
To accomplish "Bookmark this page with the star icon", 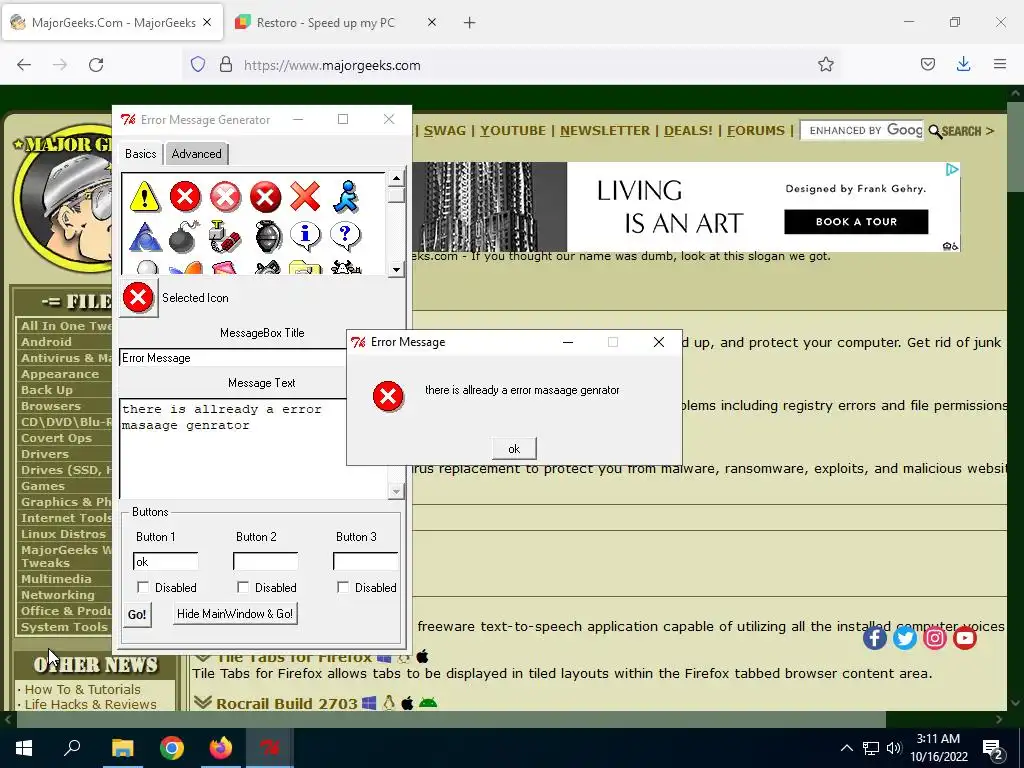I will pyautogui.click(x=825, y=64).
